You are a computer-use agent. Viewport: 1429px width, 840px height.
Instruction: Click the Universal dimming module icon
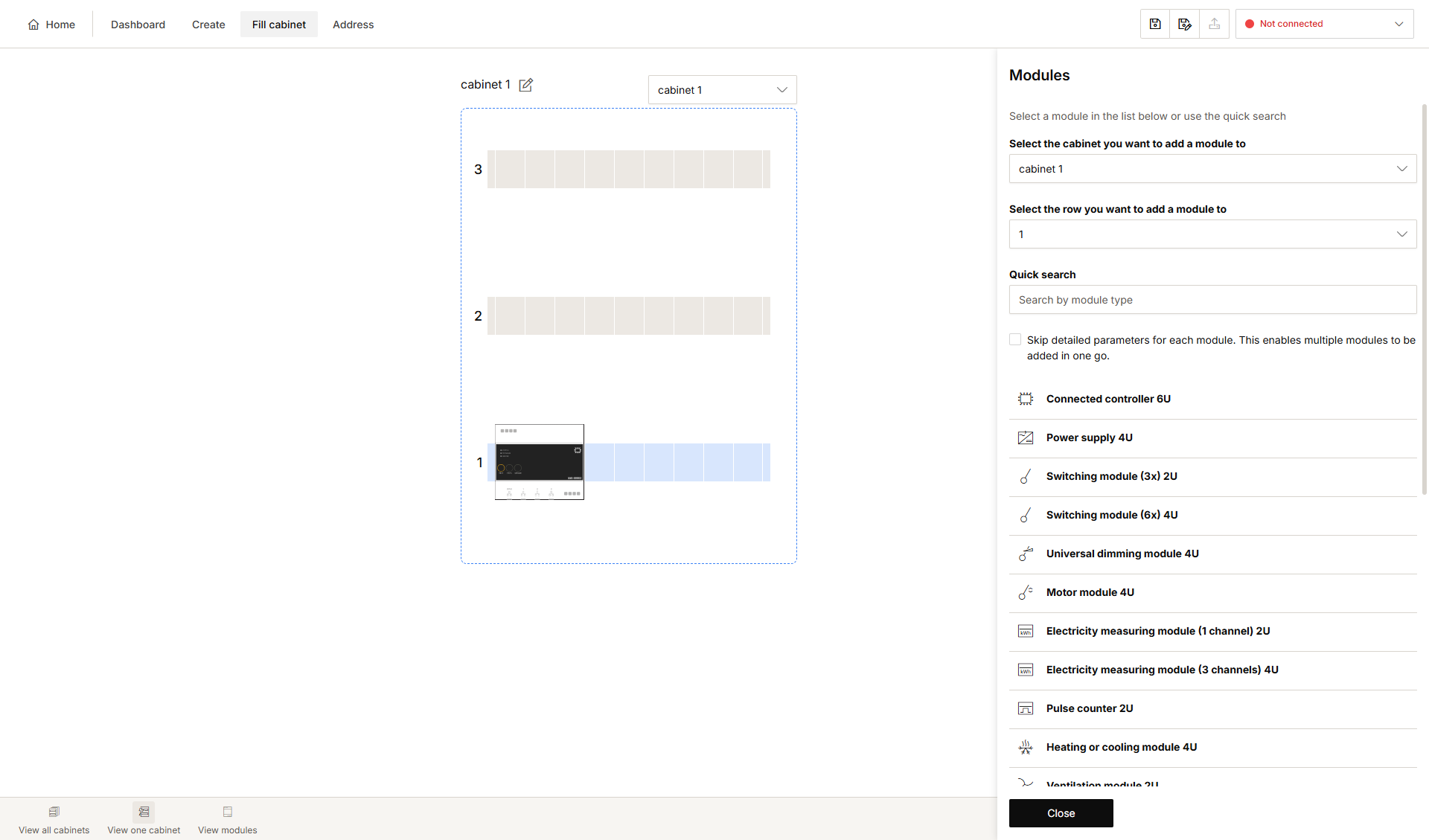[x=1026, y=554]
